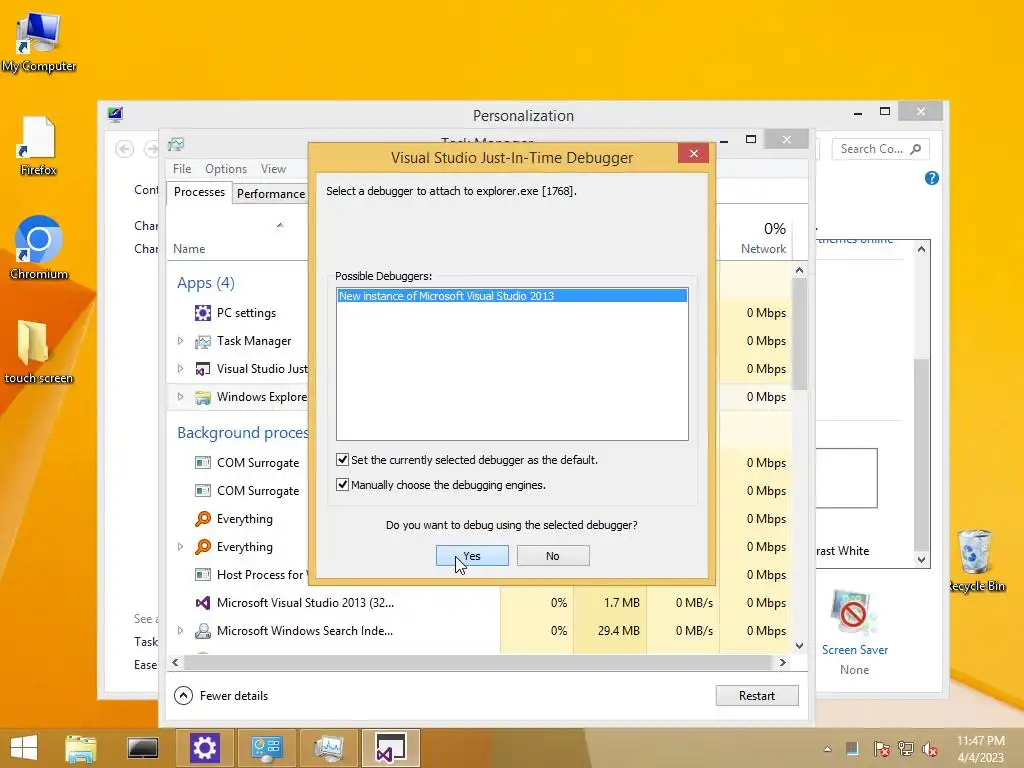Click Visual Studio Just-In-Time process icon
Screen dimensions: 1024x768
(203, 369)
